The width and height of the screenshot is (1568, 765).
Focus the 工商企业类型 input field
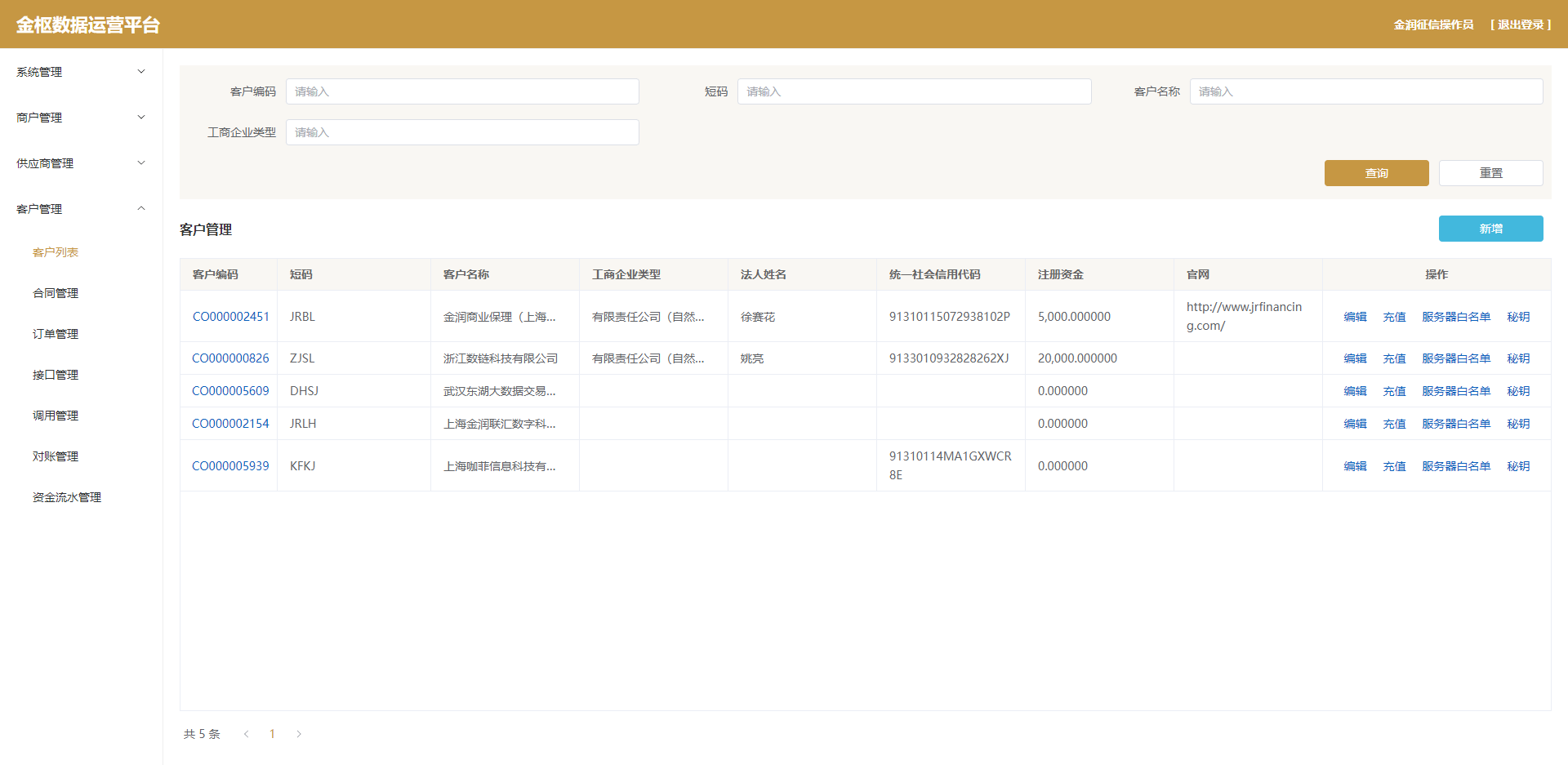[462, 132]
